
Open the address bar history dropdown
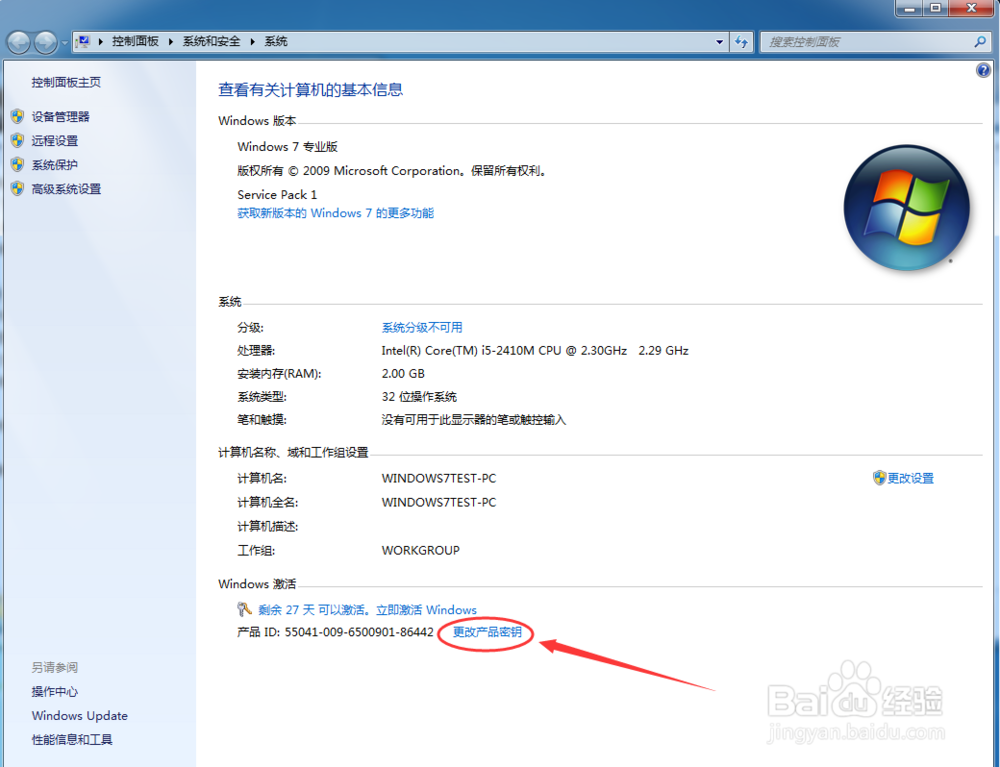pos(719,42)
